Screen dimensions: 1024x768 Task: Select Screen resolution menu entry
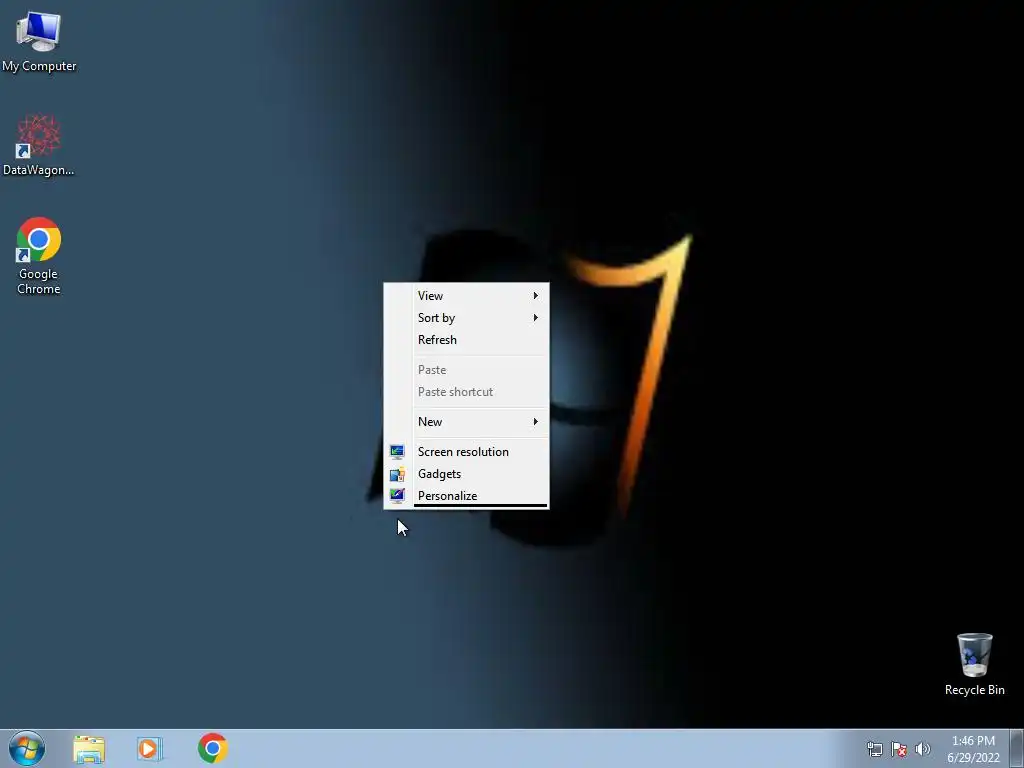[466, 452]
